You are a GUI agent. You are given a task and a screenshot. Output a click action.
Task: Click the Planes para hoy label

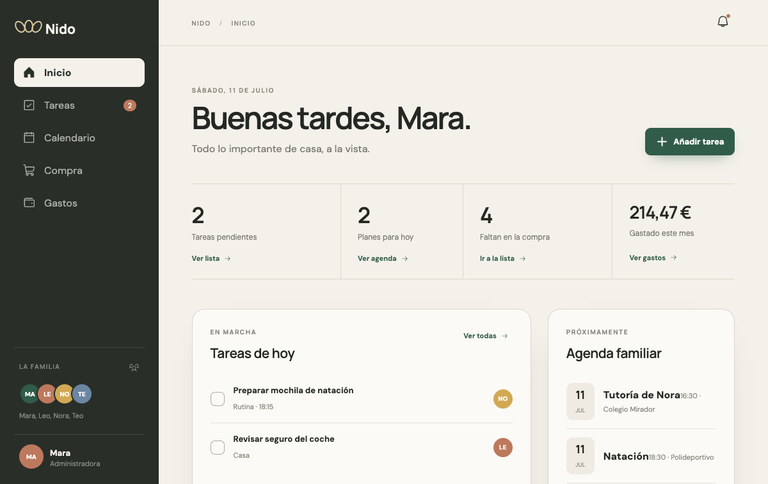coord(385,237)
